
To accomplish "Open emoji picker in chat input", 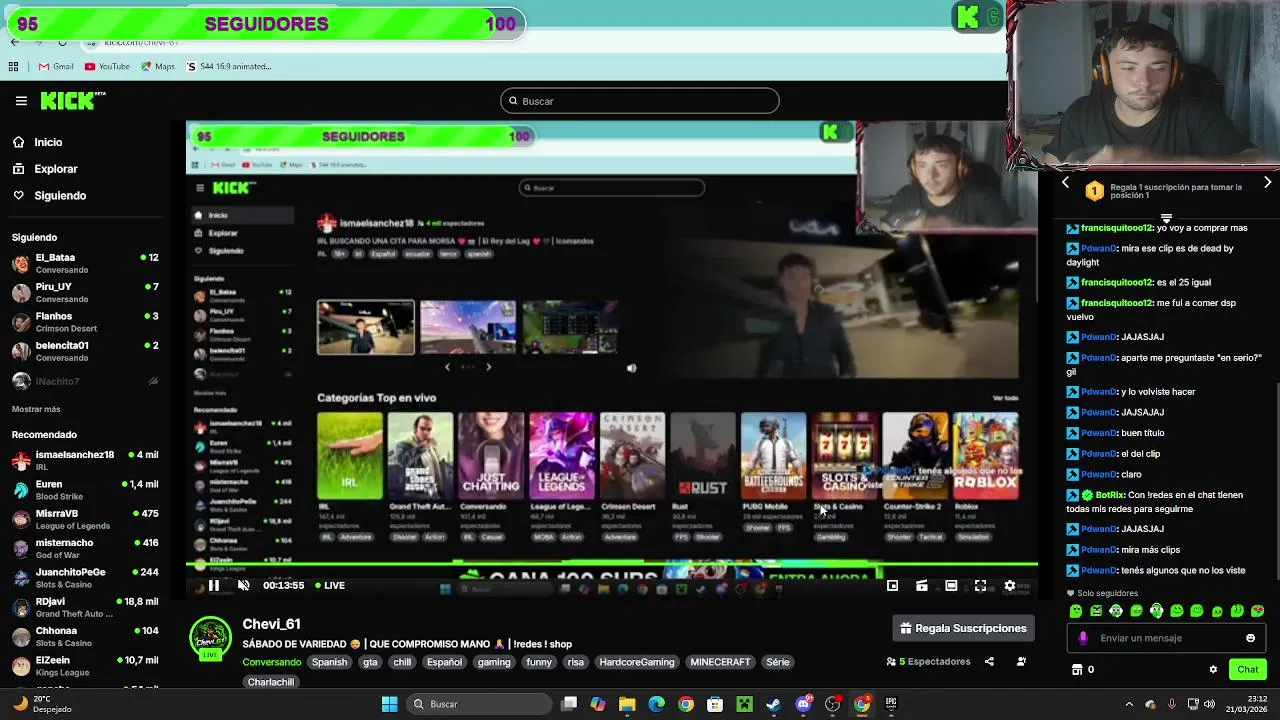I will pyautogui.click(x=1250, y=638).
